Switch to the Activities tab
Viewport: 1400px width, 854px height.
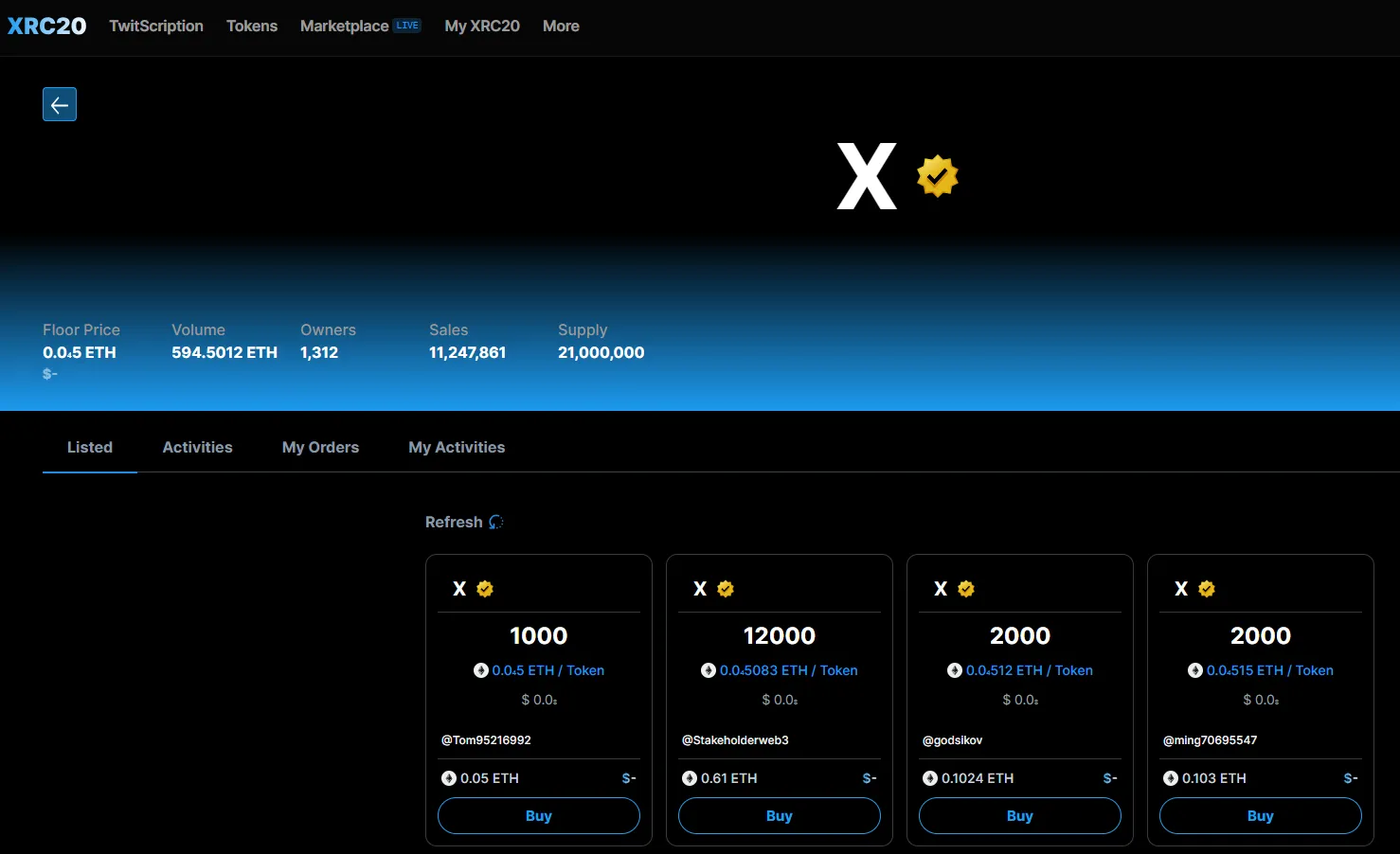coord(197,447)
